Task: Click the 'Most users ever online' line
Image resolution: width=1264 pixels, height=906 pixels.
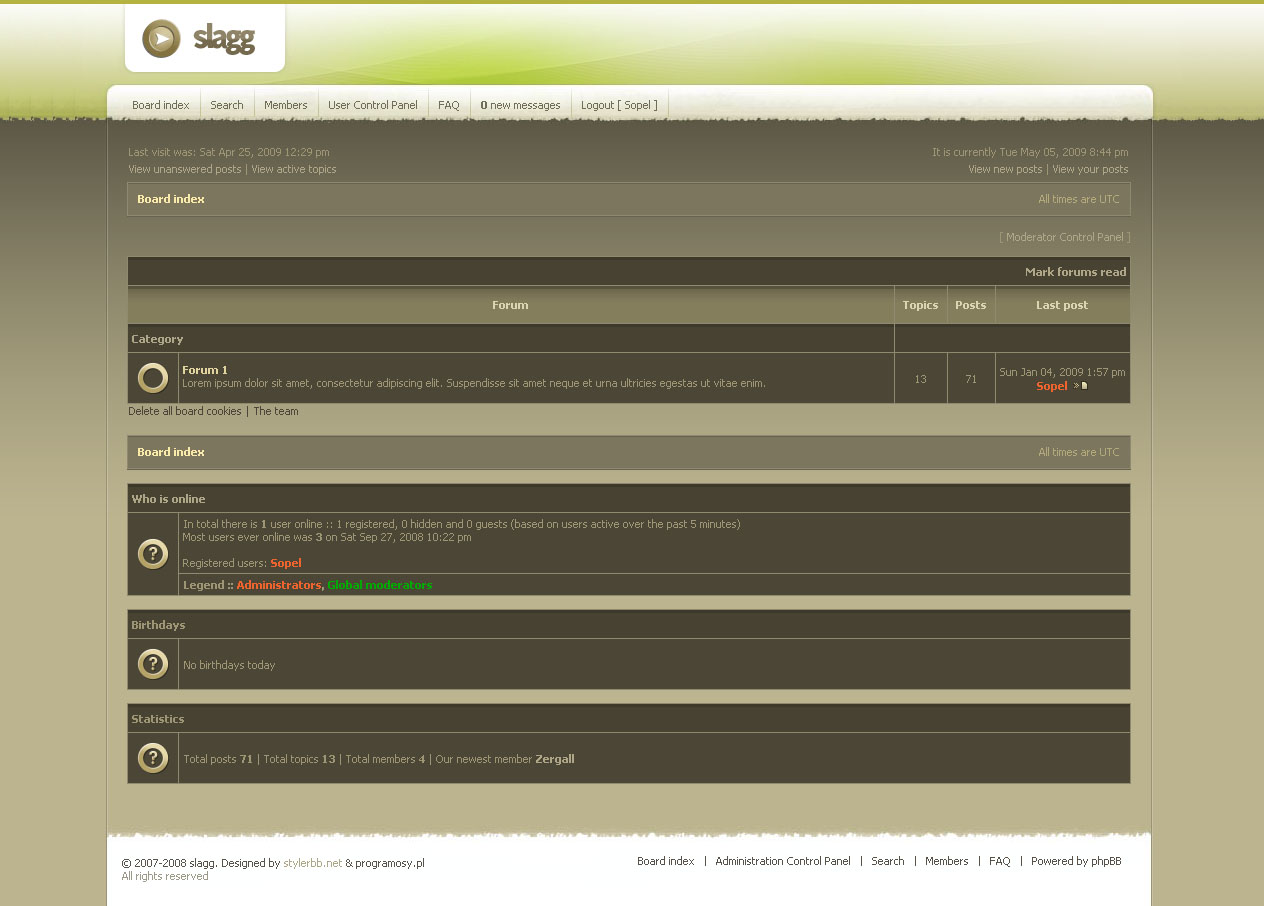Action: coord(326,537)
